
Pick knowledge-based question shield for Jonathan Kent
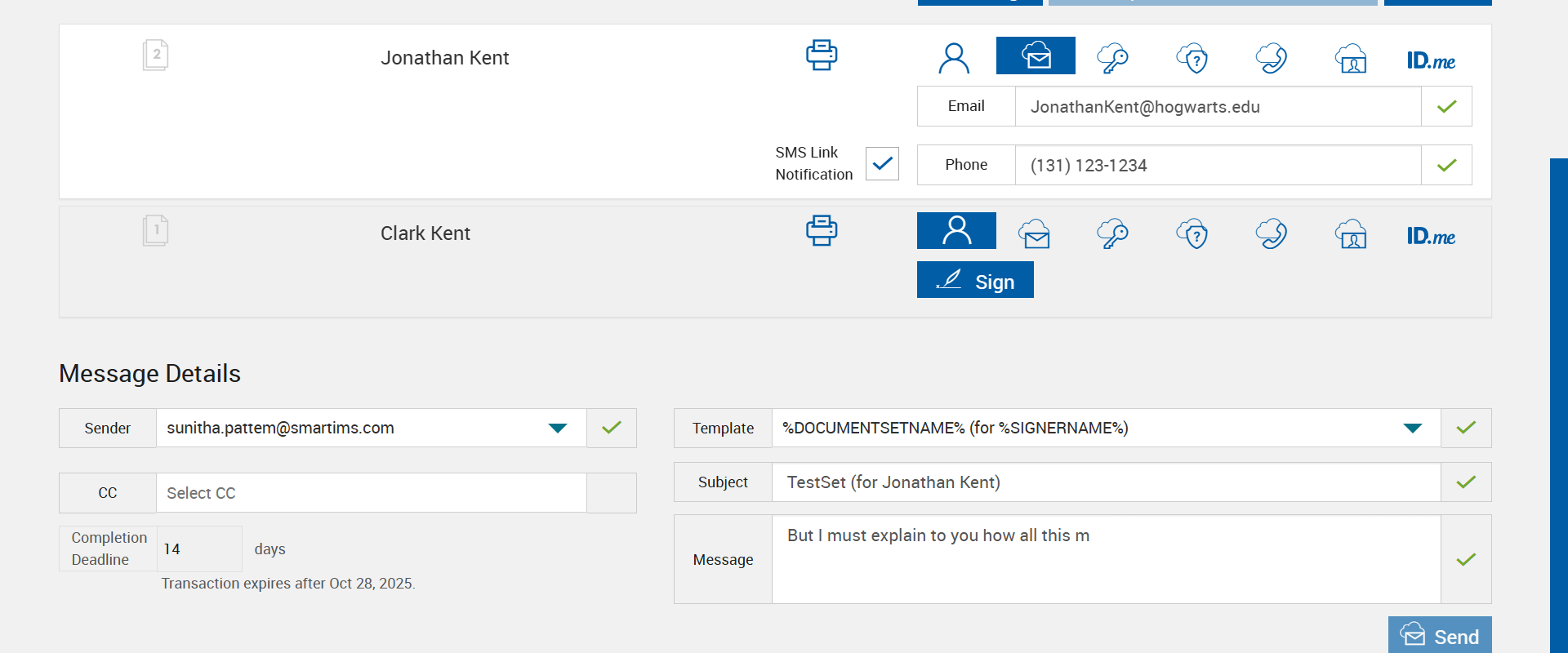coord(1192,58)
